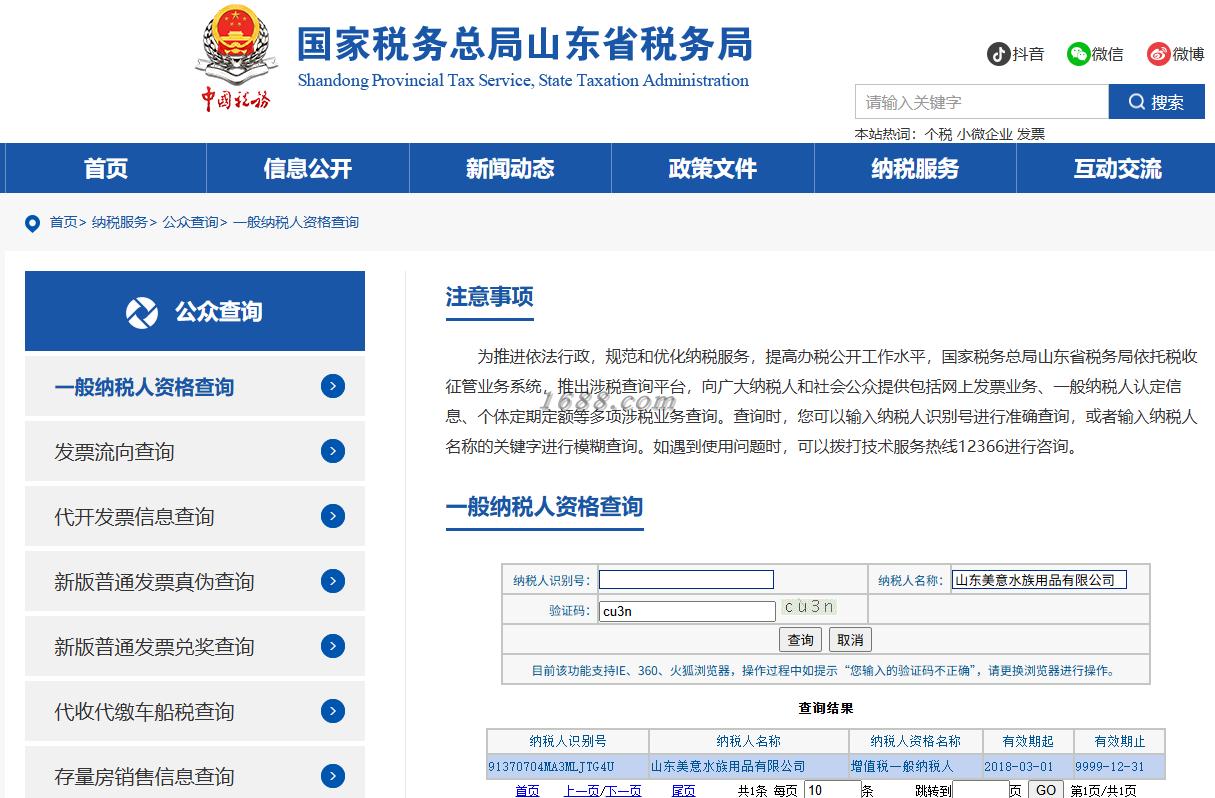1215x798 pixels.
Task: Focus the 纳税人识别号 input field
Action: (686, 580)
